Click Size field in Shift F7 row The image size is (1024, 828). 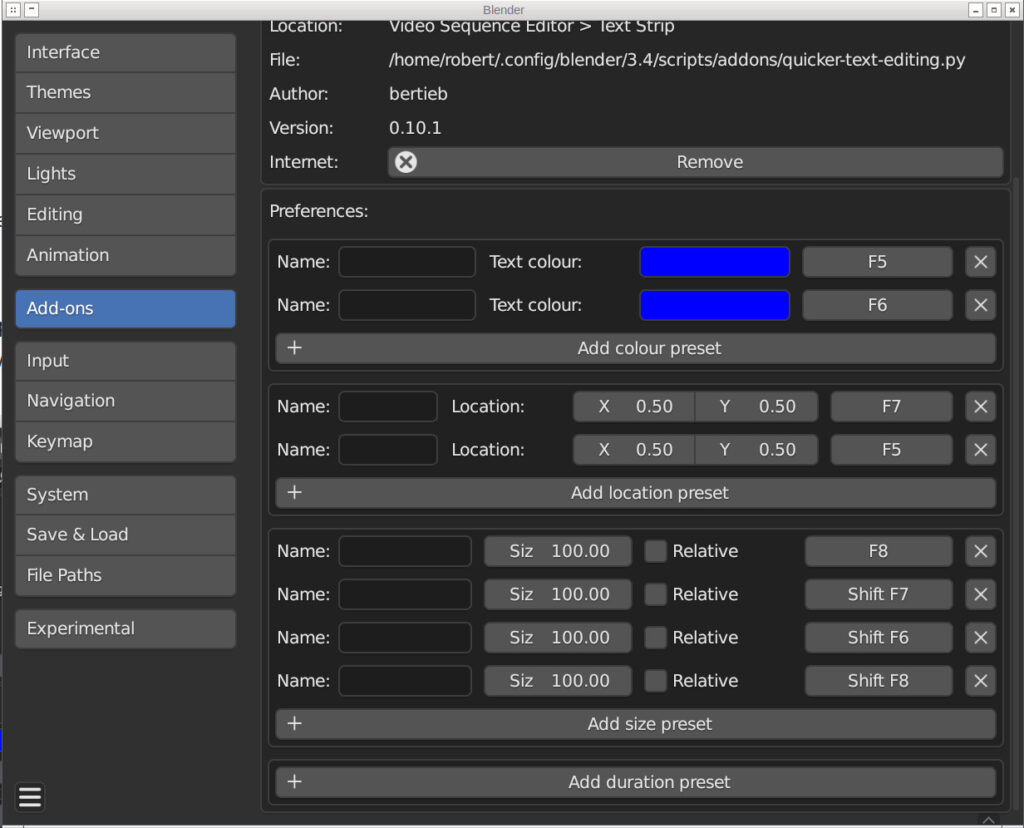[x=558, y=594]
